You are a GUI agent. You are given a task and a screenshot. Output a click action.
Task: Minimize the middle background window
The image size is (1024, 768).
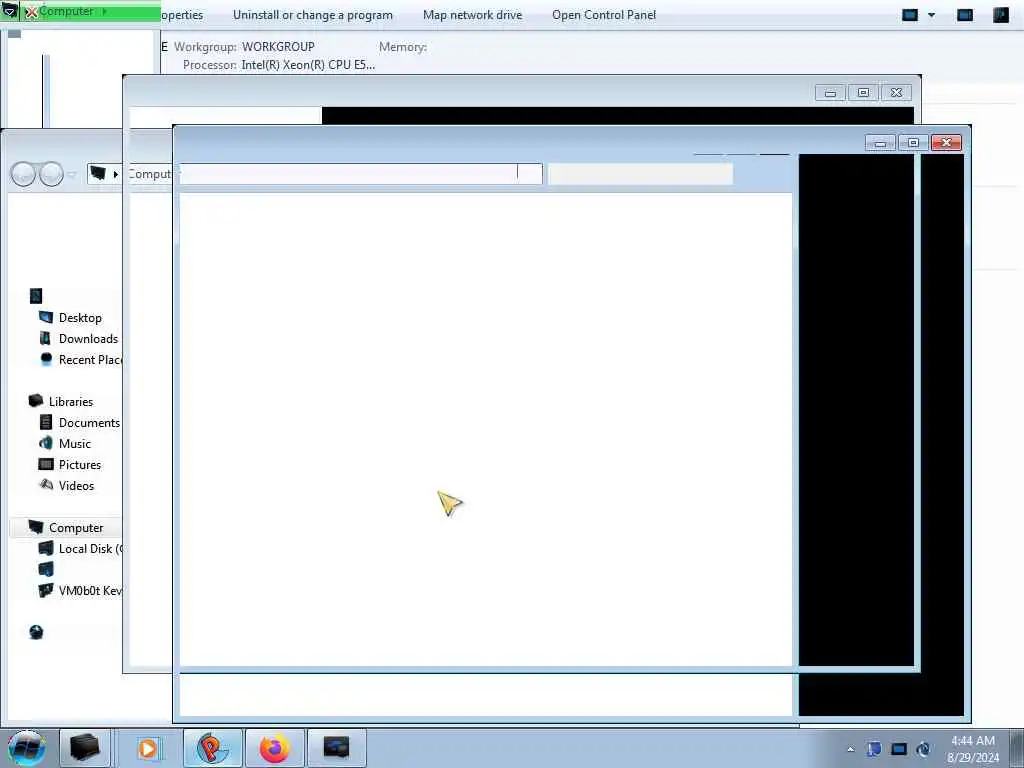tap(830, 93)
